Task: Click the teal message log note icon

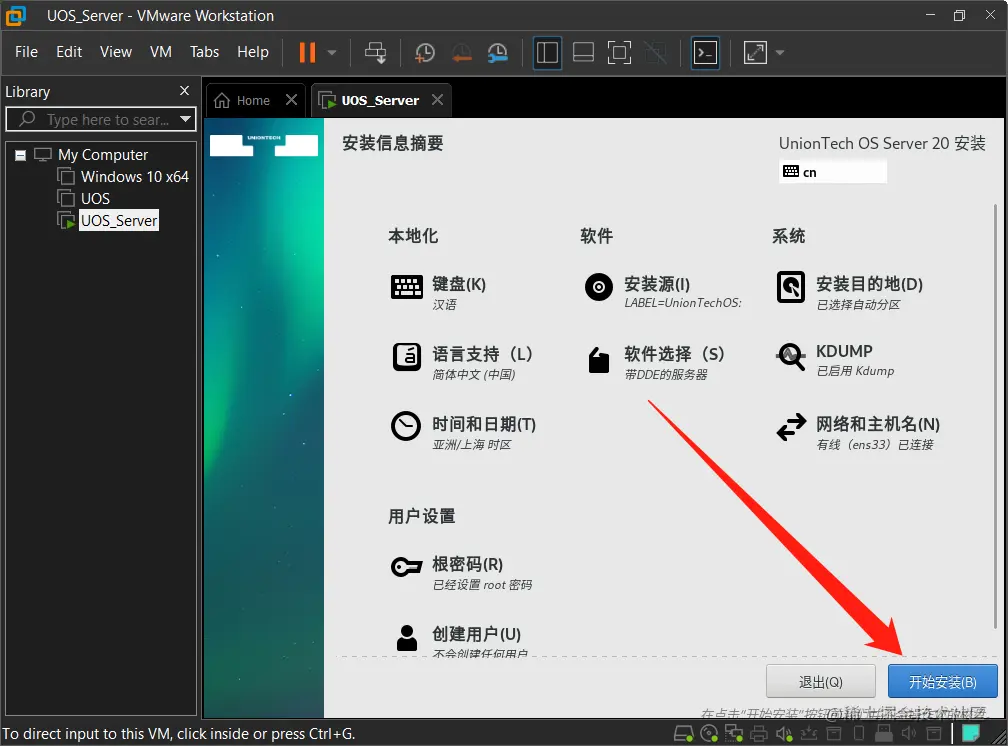Action: (x=970, y=733)
